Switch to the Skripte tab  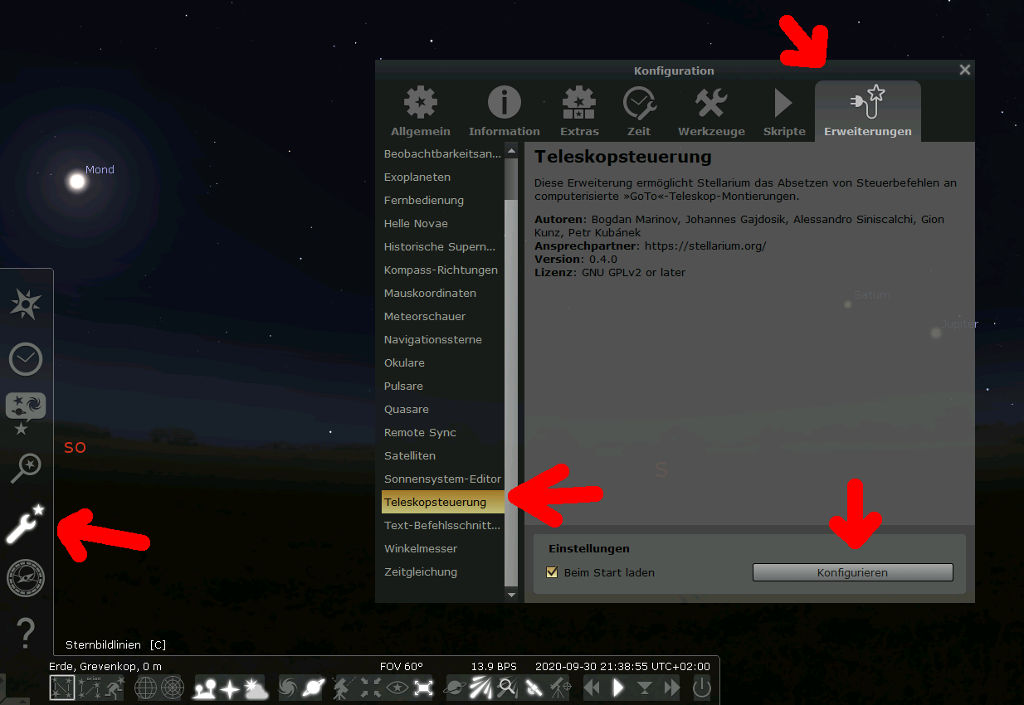coord(784,111)
